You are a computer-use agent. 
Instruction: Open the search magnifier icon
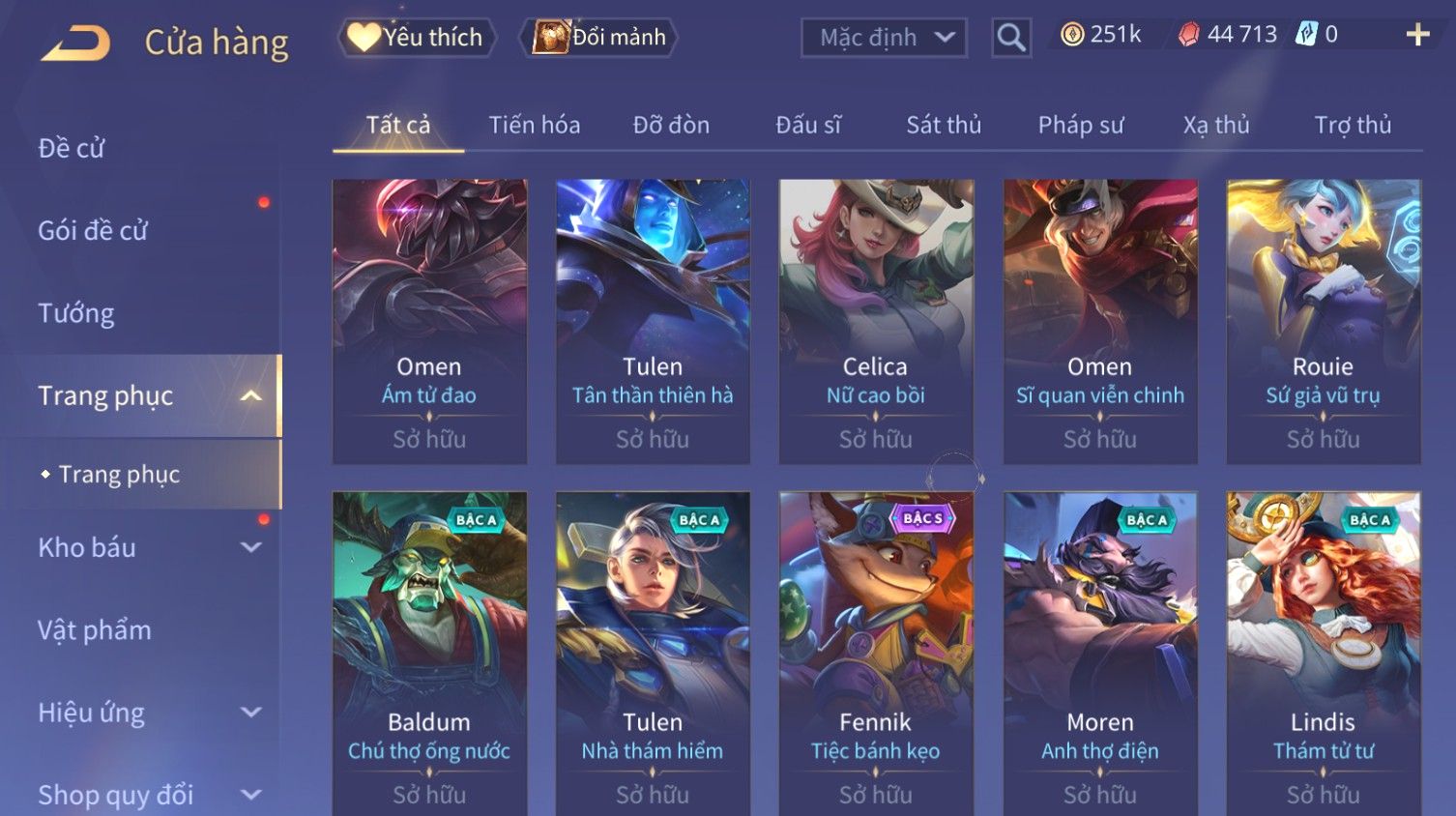pos(1011,38)
